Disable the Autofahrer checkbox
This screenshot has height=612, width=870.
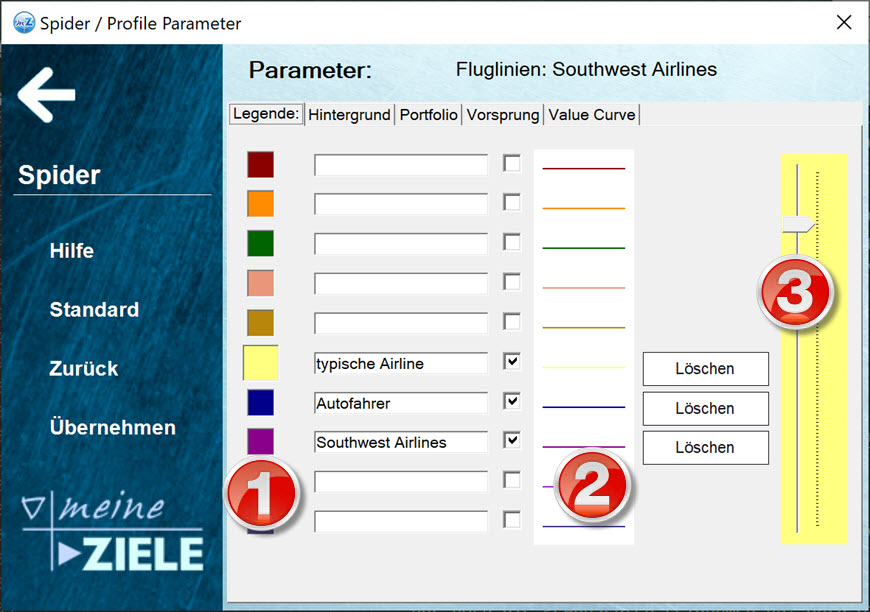click(511, 402)
